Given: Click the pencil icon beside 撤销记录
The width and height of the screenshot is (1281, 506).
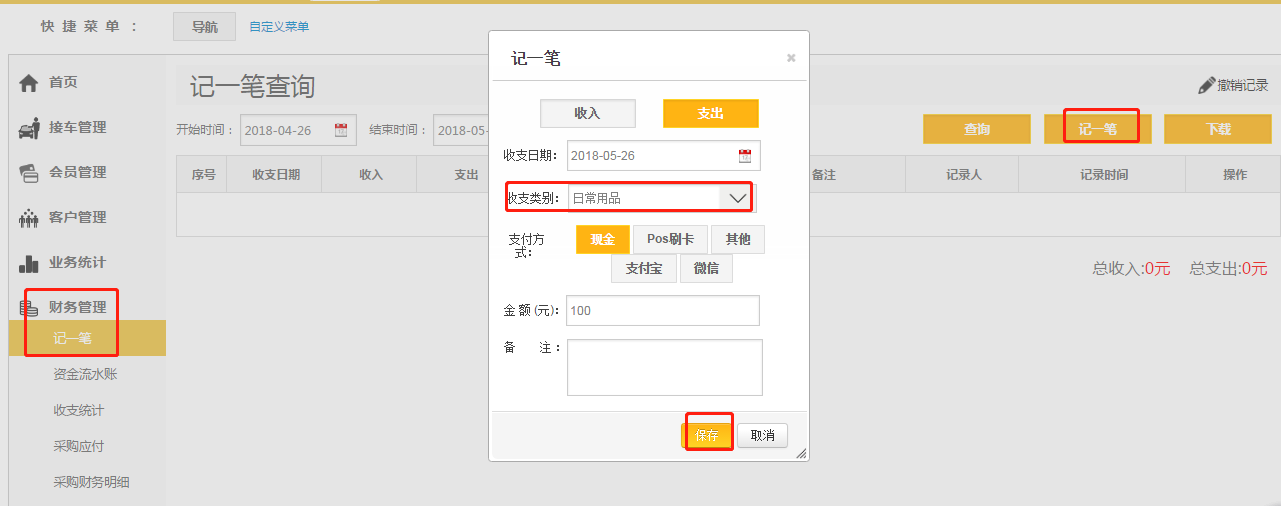Looking at the screenshot, I should coord(1206,86).
